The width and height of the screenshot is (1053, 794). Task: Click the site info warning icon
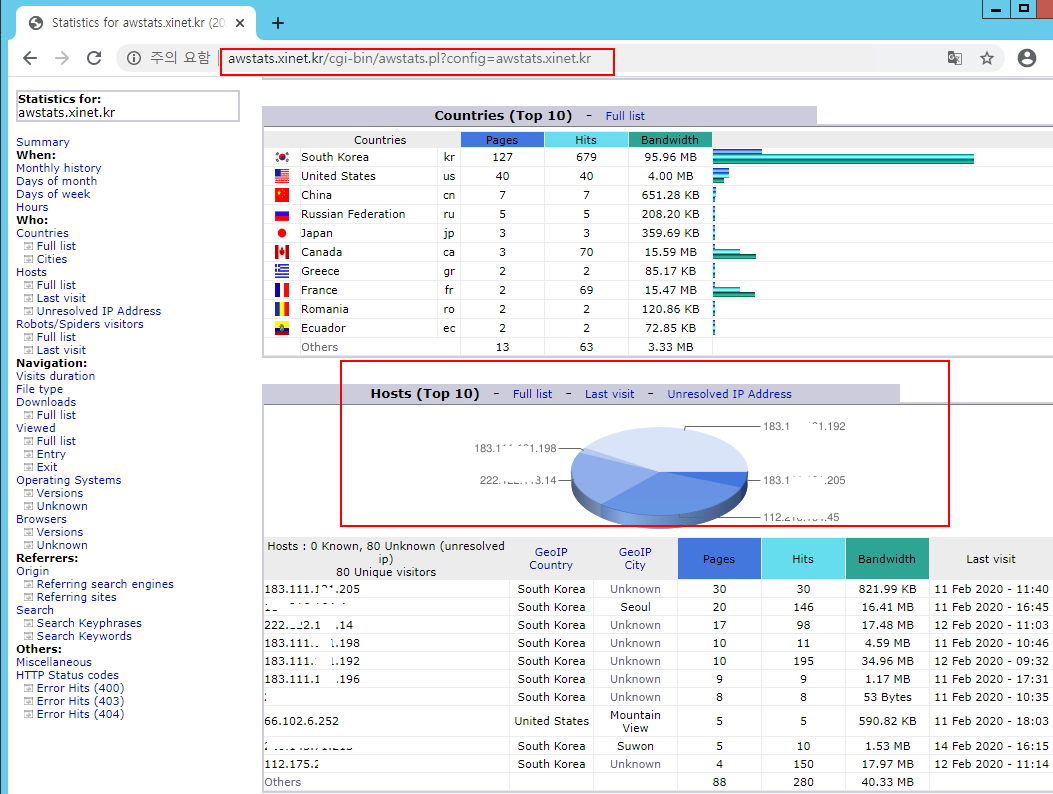tap(134, 59)
